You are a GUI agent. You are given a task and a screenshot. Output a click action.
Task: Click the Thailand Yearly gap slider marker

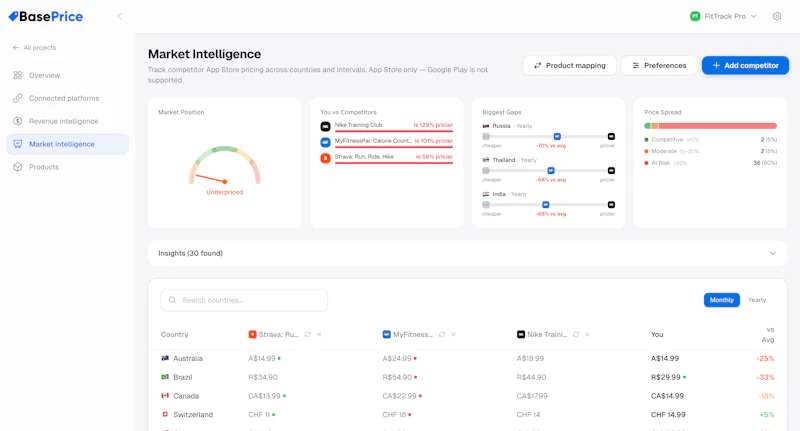[x=551, y=171]
